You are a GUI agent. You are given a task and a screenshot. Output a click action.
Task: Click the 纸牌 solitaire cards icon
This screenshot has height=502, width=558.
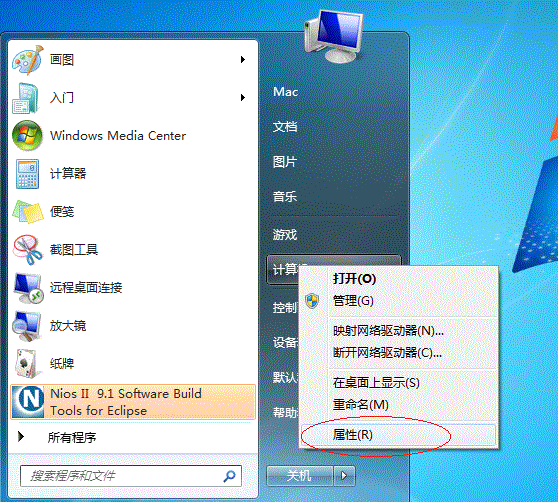pos(27,364)
